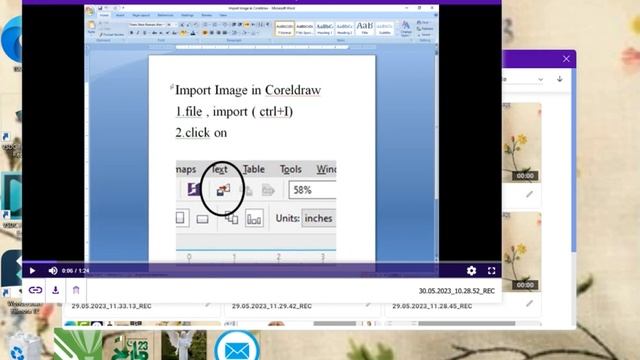Copy the recording's link with chain icon

point(36,290)
